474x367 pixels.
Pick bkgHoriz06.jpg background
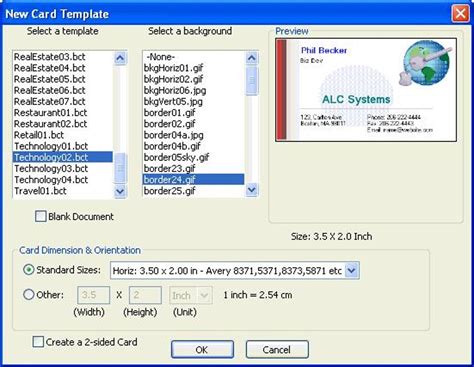point(193,90)
